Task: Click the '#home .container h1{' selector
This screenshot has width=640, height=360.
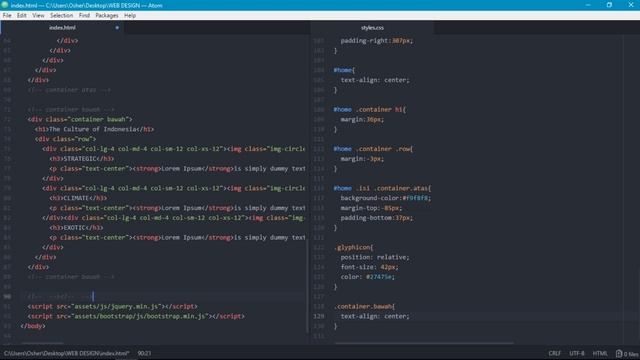Action: coord(370,109)
